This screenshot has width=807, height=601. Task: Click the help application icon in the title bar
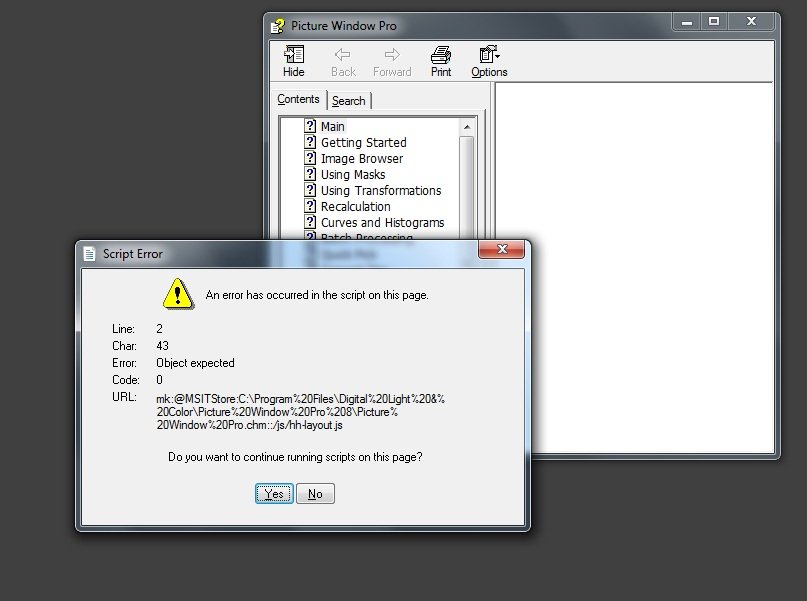click(277, 27)
